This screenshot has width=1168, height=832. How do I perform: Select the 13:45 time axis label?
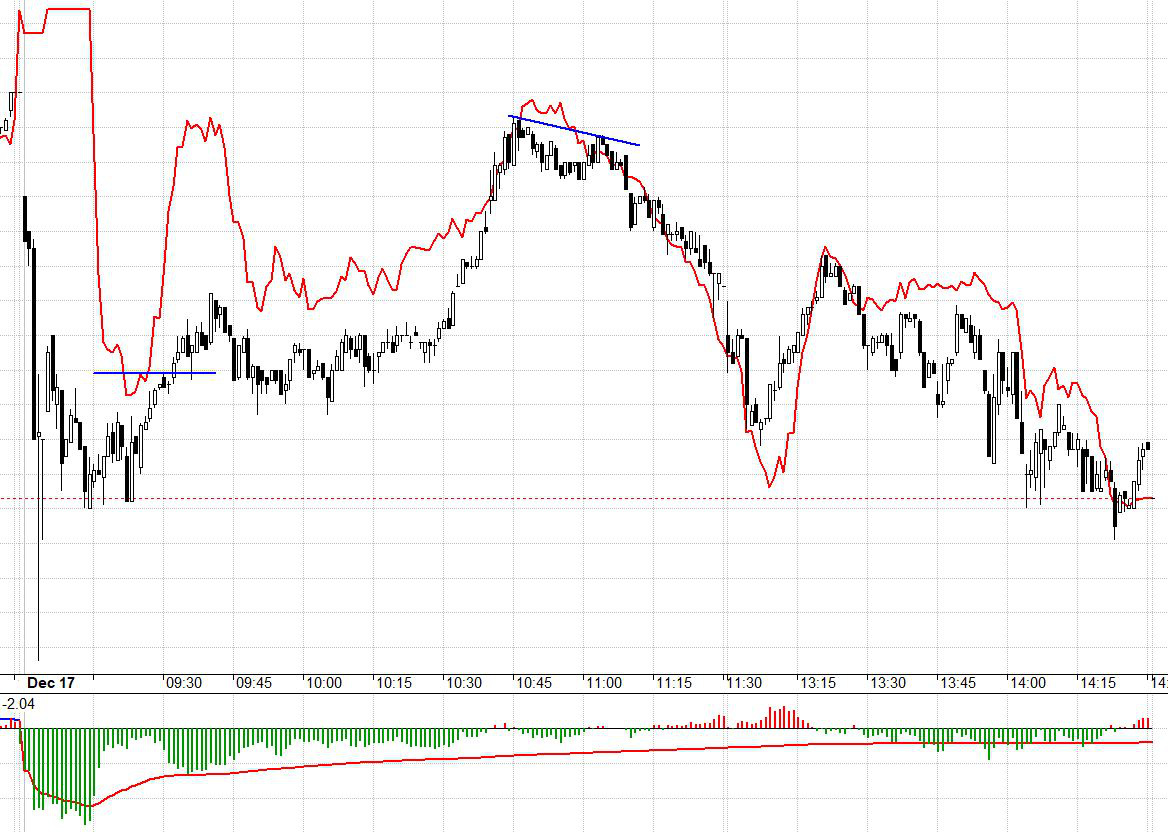click(x=957, y=683)
